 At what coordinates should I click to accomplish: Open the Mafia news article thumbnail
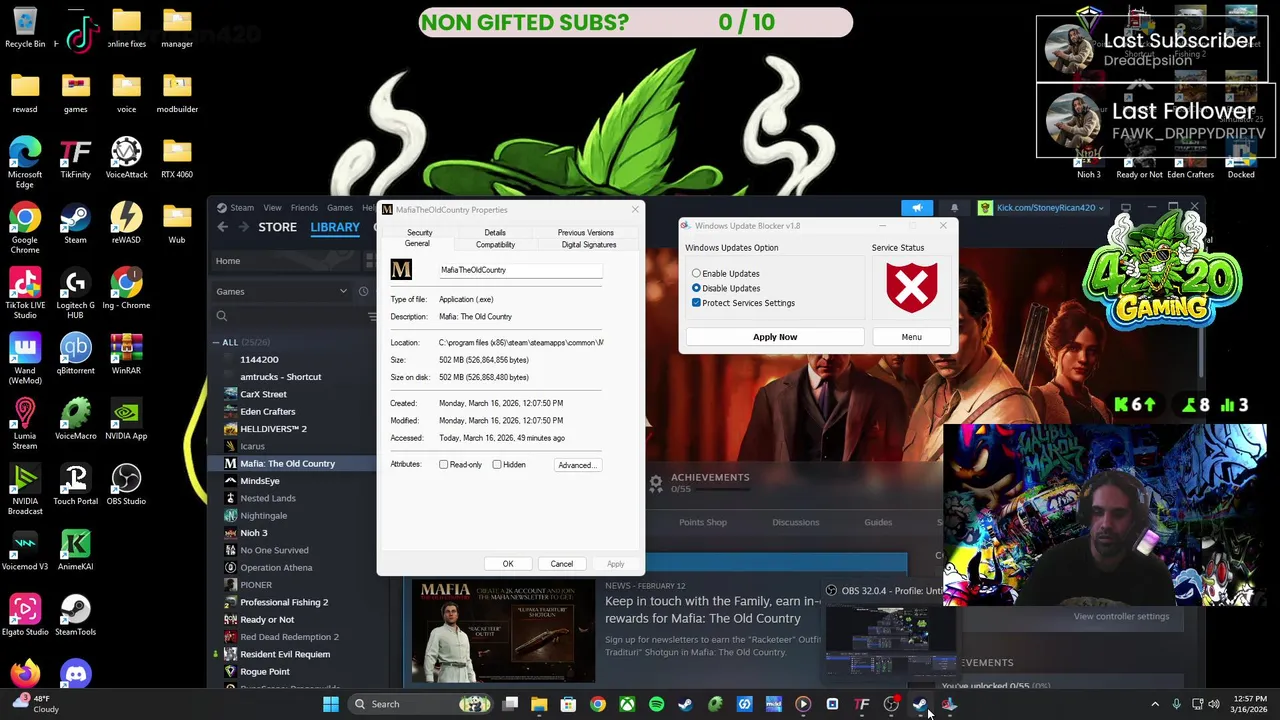point(503,632)
